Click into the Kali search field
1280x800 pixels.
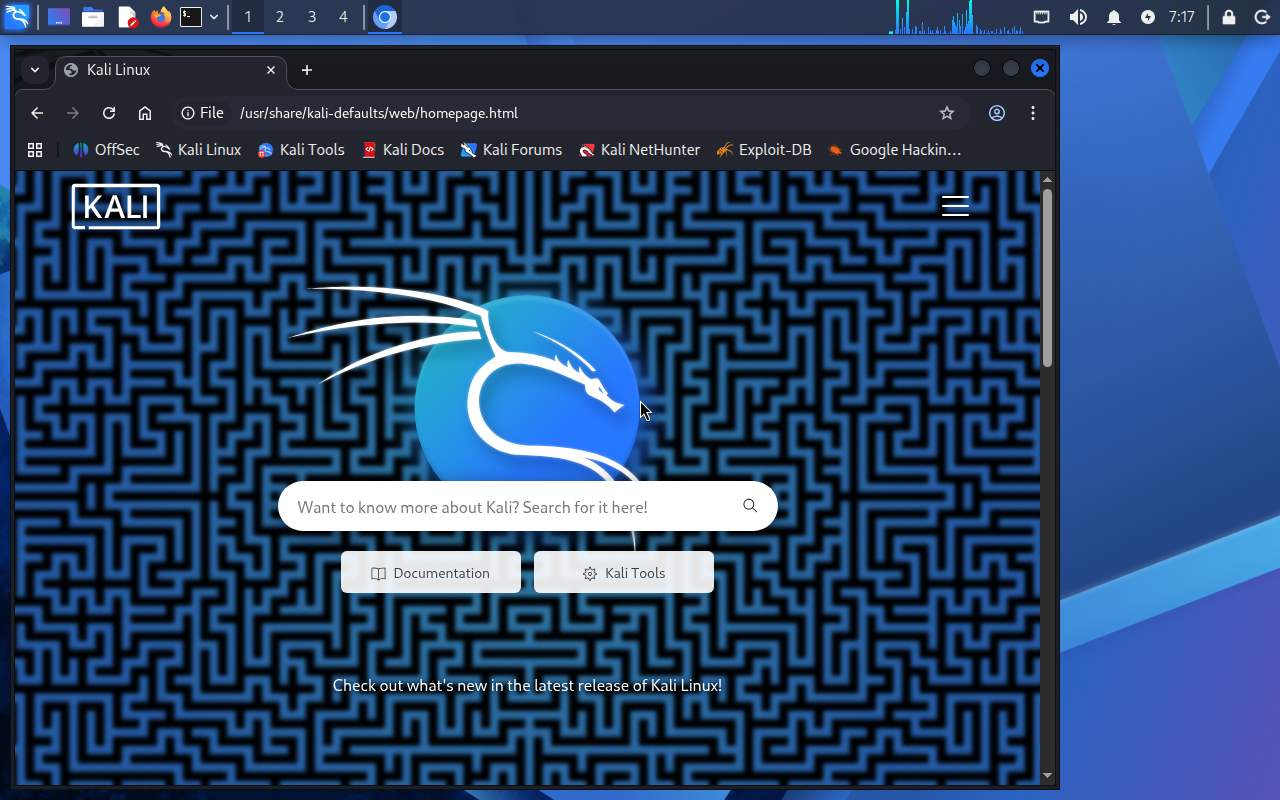pyautogui.click(x=510, y=507)
